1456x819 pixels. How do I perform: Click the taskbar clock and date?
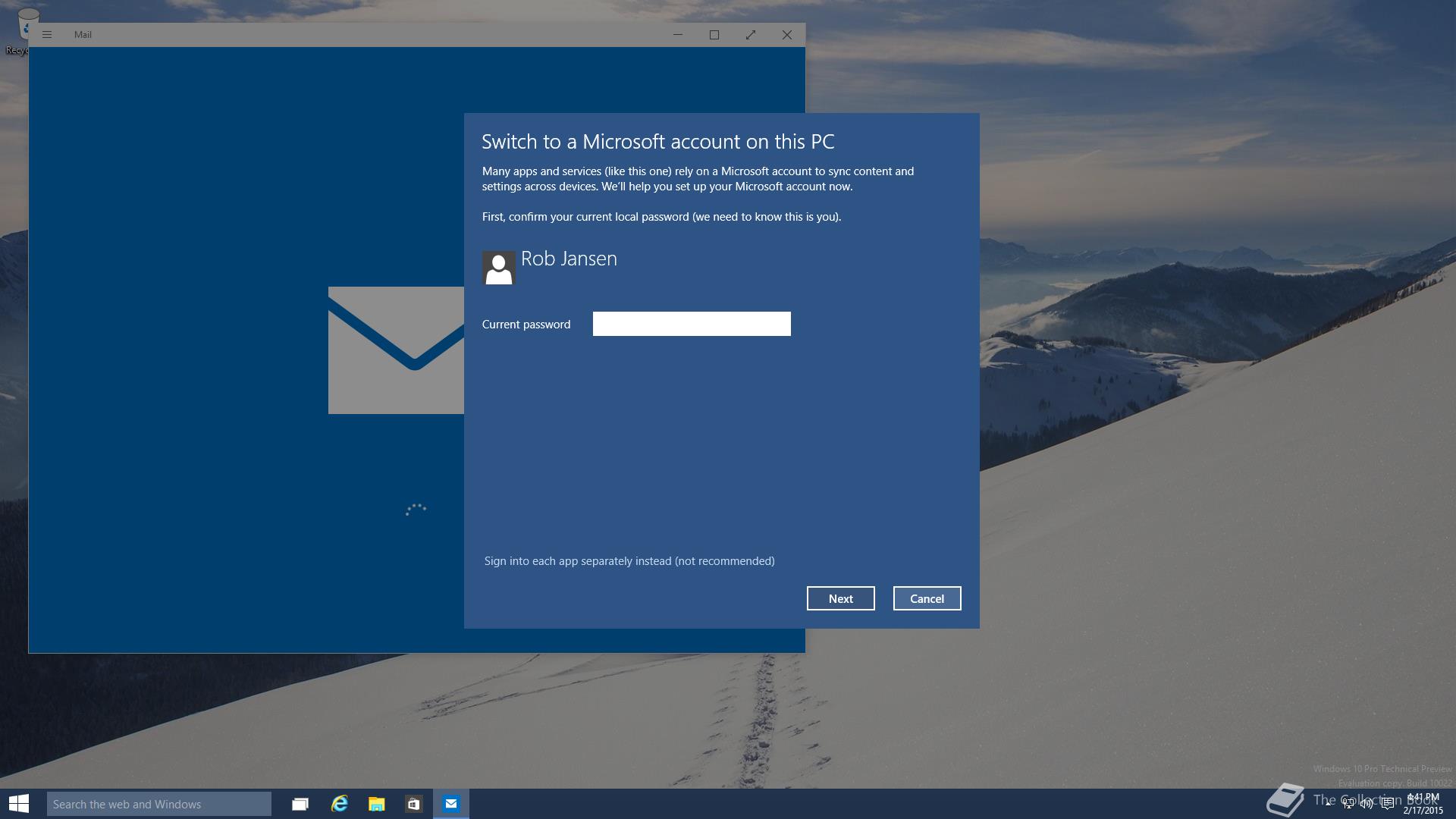pyautogui.click(x=1423, y=804)
